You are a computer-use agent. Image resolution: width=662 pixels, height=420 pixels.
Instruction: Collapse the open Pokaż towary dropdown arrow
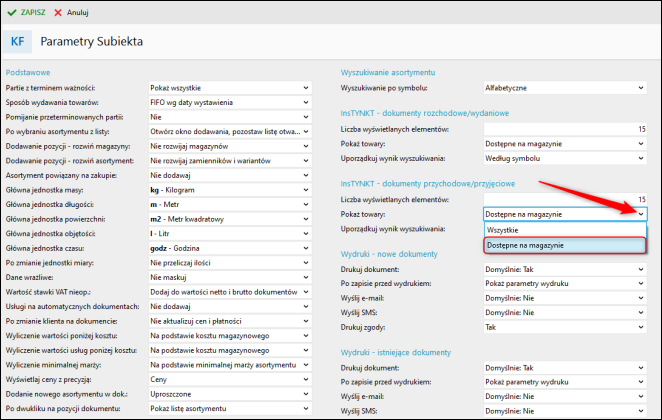640,214
